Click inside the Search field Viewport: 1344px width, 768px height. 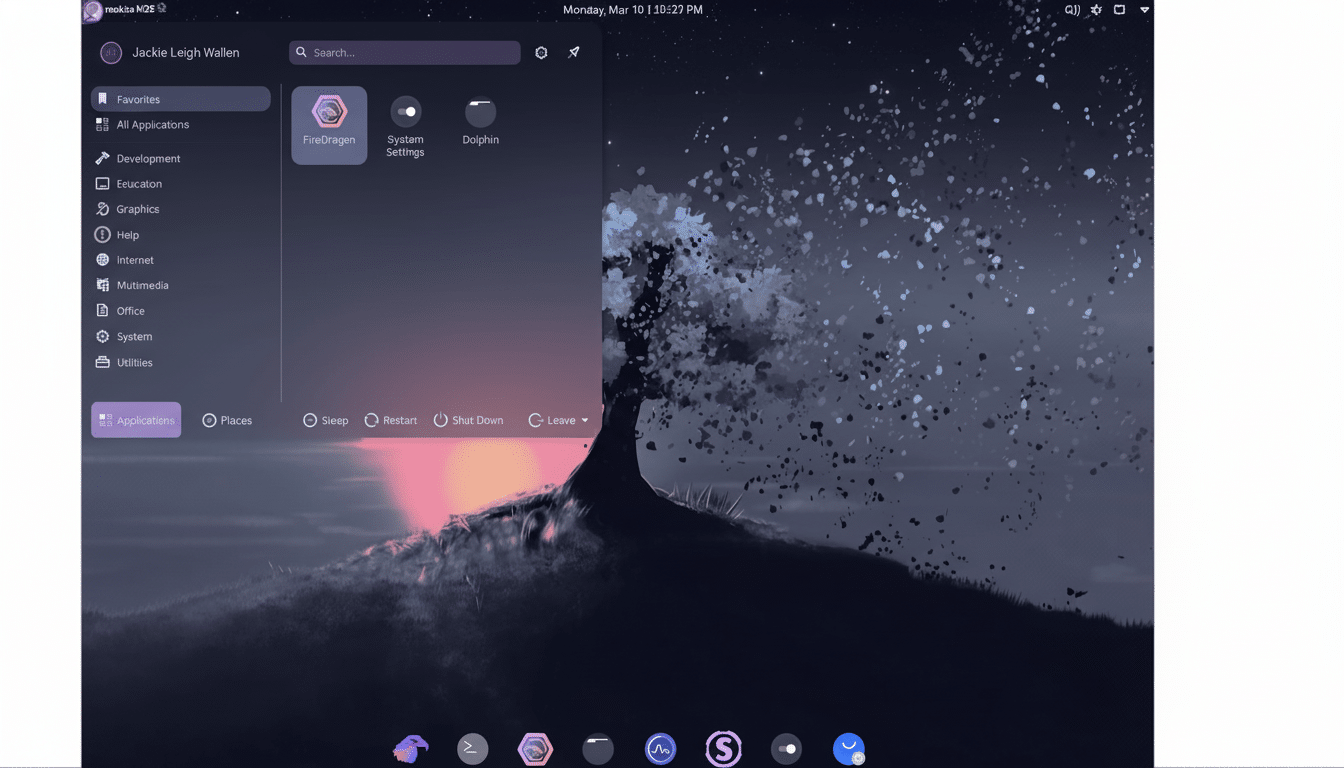(x=404, y=52)
